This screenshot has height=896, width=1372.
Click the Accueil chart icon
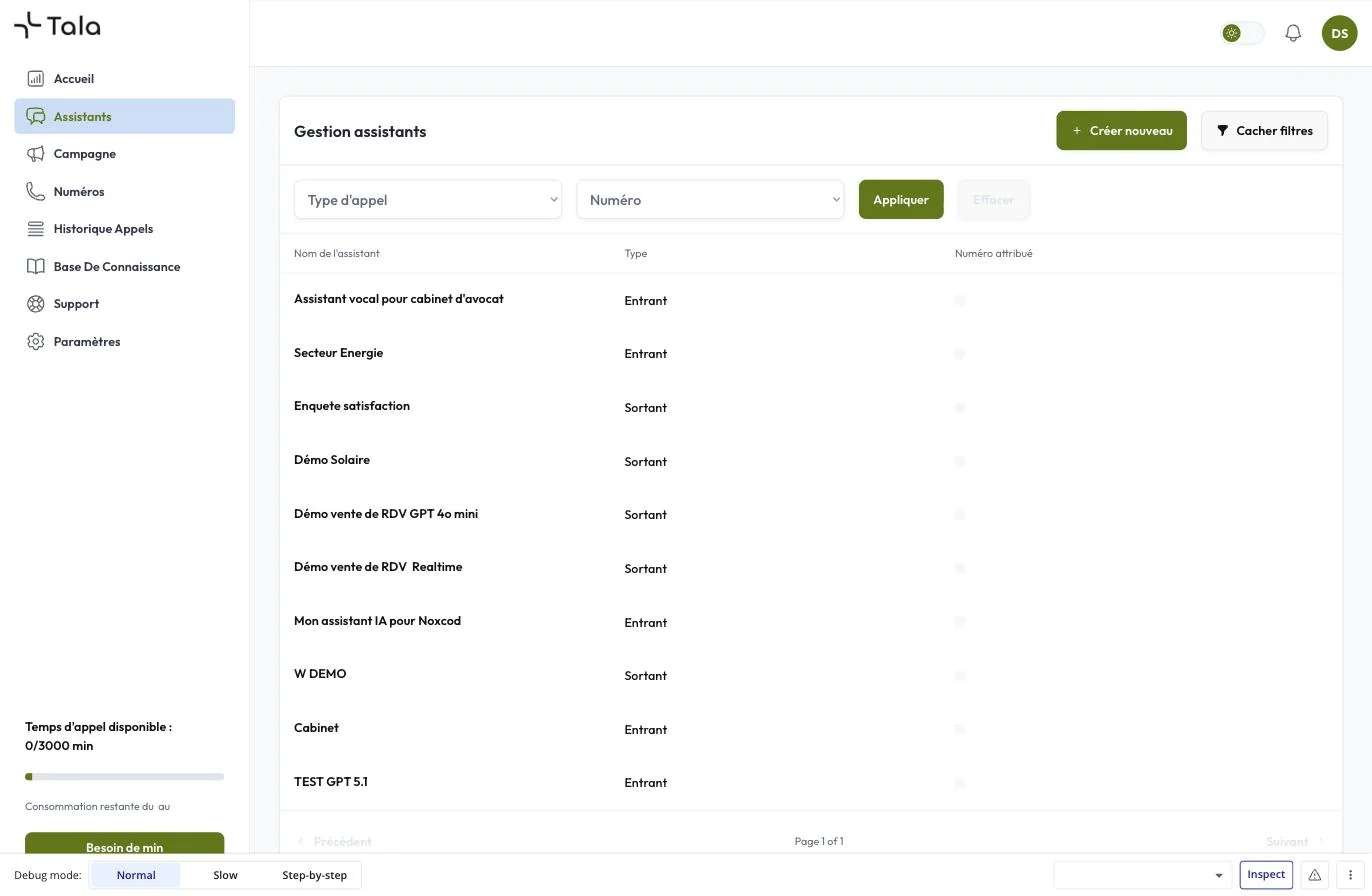pos(36,78)
